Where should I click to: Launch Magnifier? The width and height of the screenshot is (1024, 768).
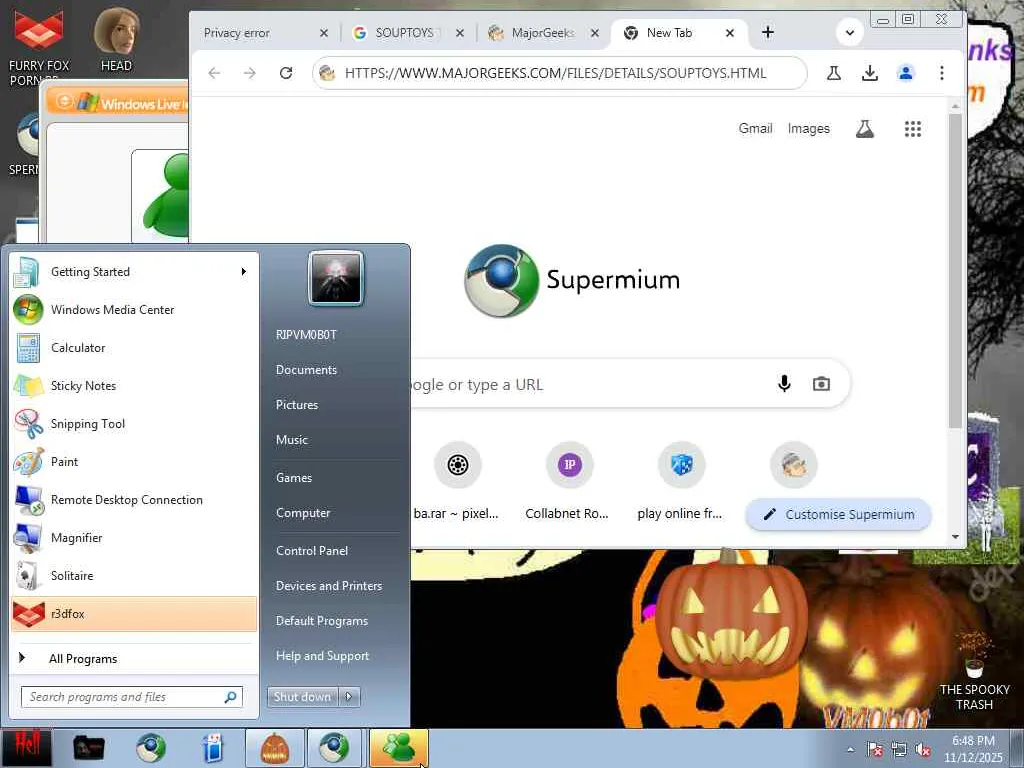(134, 537)
